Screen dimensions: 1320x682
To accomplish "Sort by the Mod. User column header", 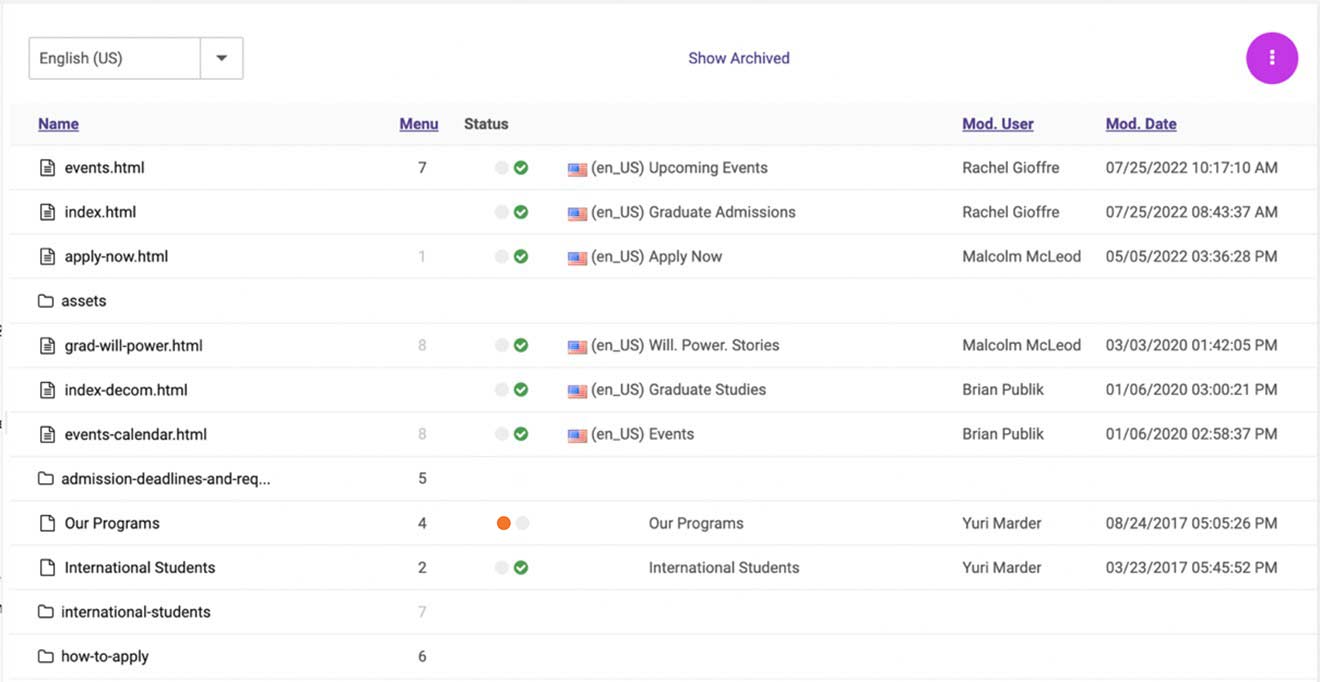I will pos(997,124).
